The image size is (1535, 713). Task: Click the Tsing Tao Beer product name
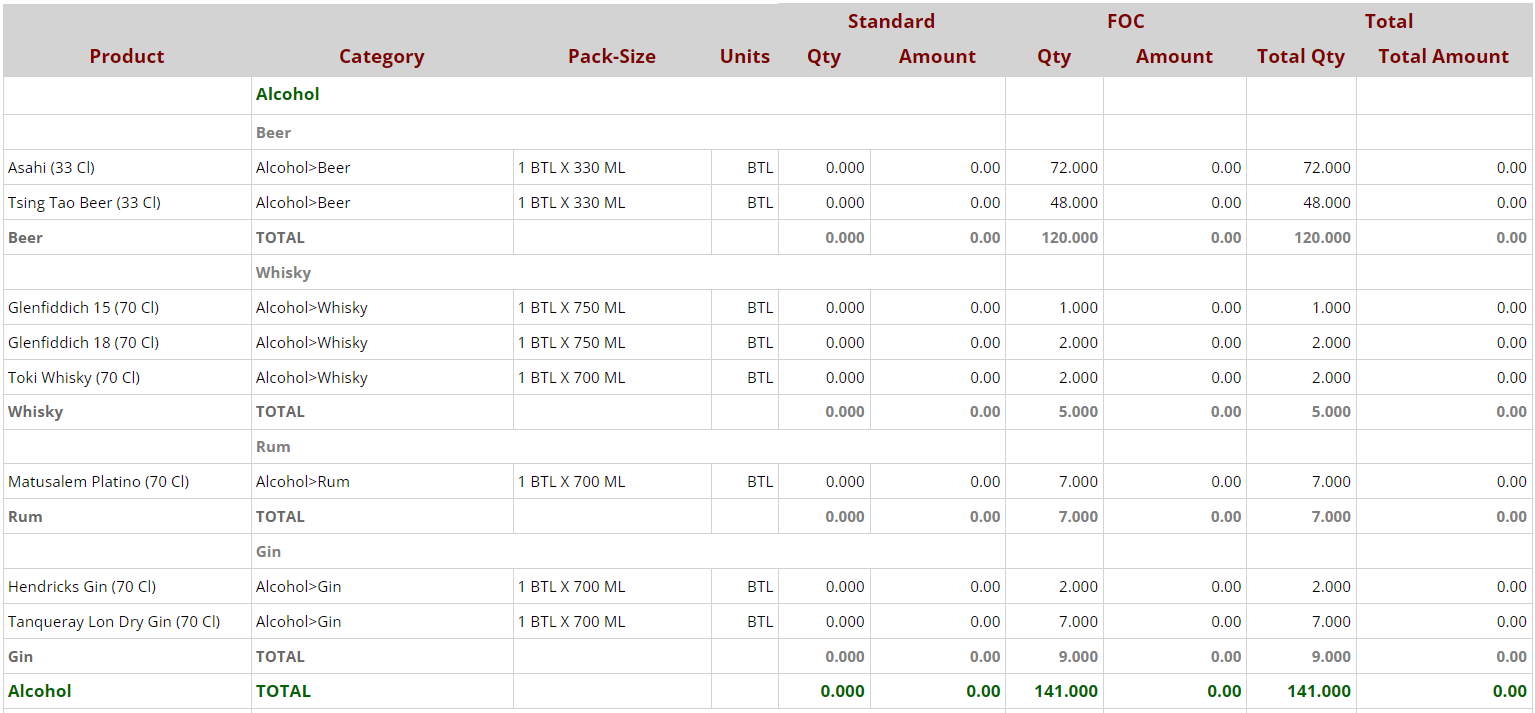pyautogui.click(x=84, y=203)
